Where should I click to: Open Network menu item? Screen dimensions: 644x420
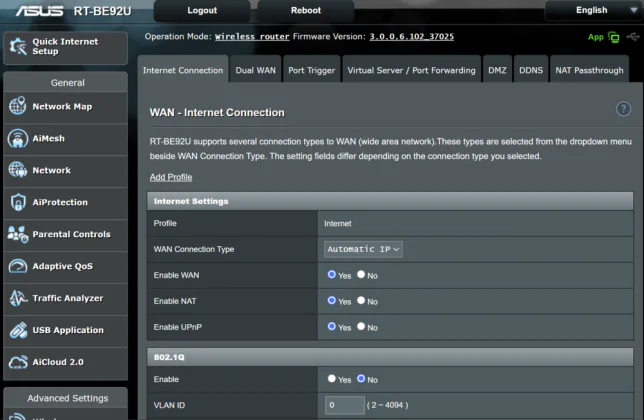66,170
